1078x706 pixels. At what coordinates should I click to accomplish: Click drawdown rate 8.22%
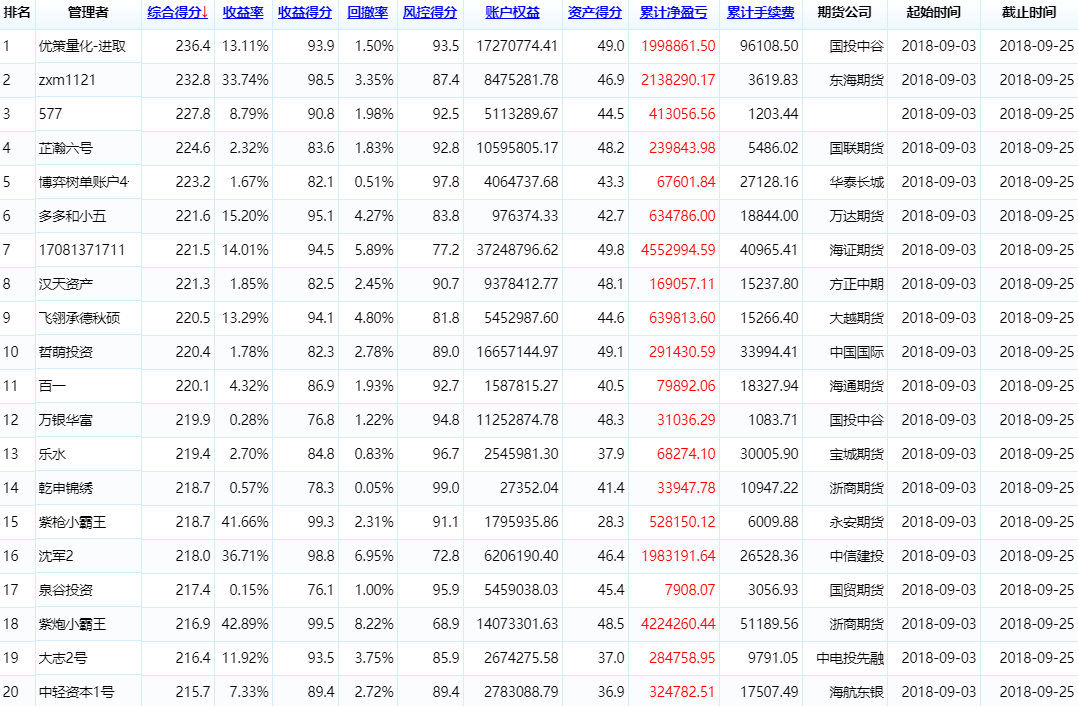pos(374,624)
